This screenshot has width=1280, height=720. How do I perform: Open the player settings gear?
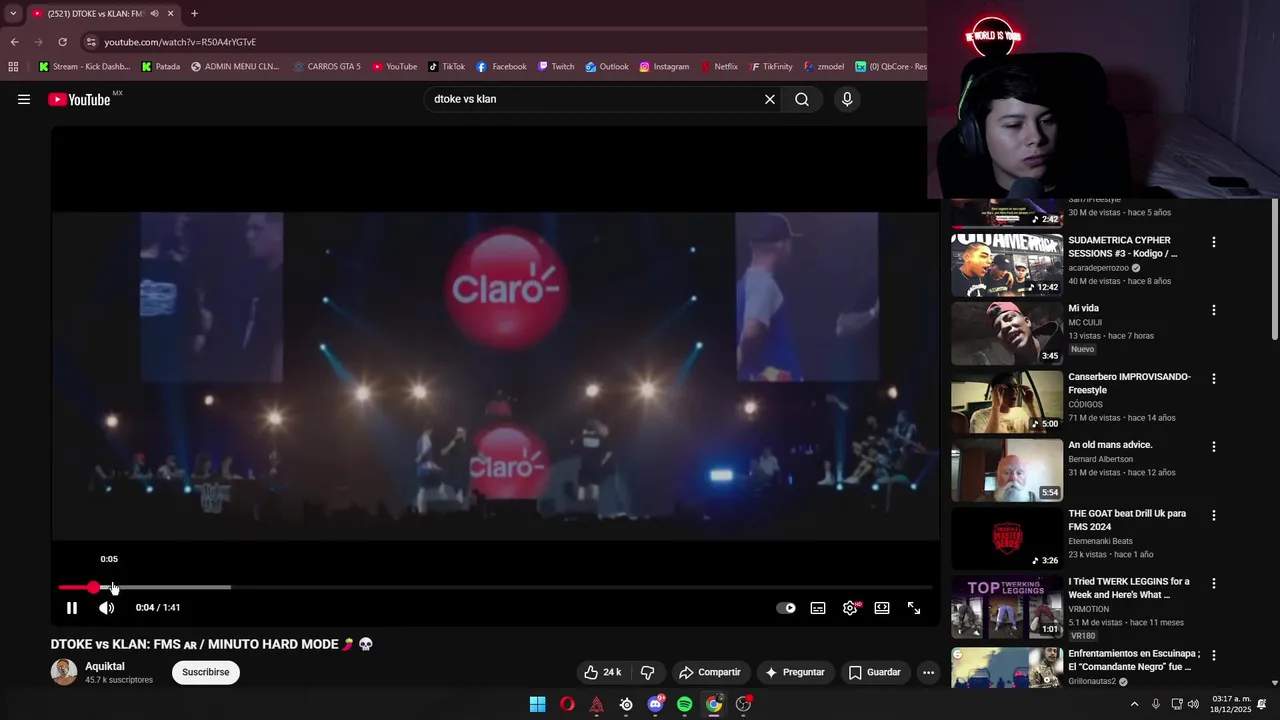click(850, 608)
